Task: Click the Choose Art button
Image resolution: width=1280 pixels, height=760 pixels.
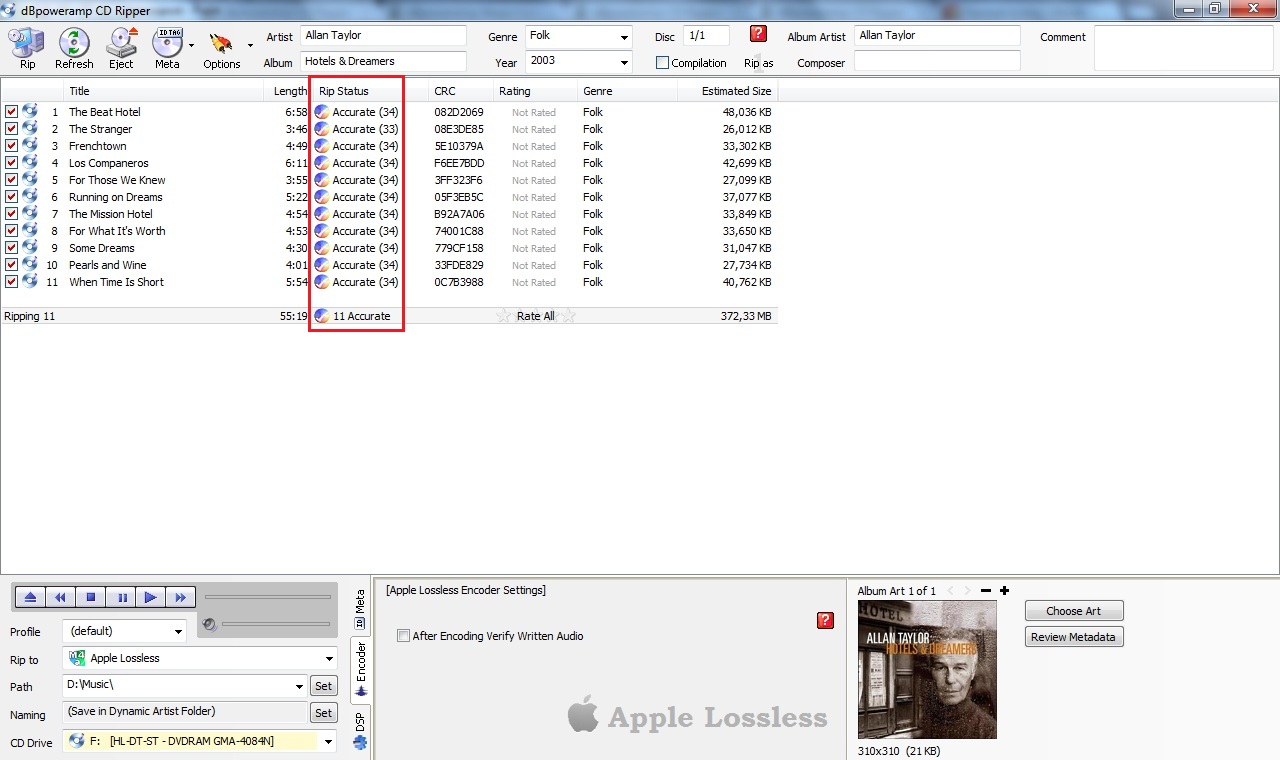Action: (1073, 611)
